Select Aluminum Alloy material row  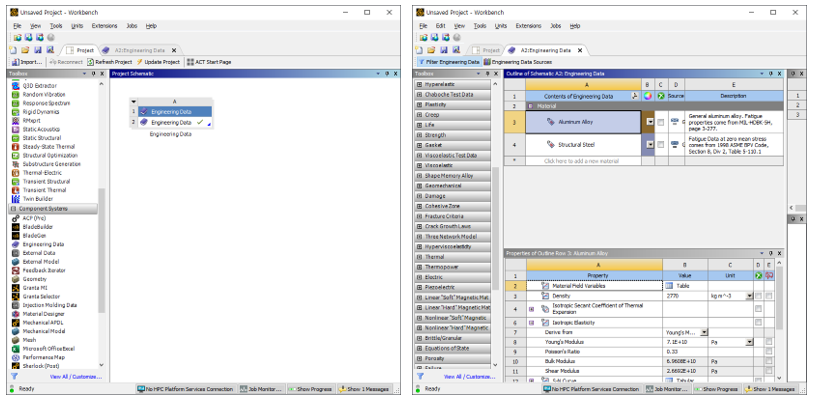(x=583, y=122)
